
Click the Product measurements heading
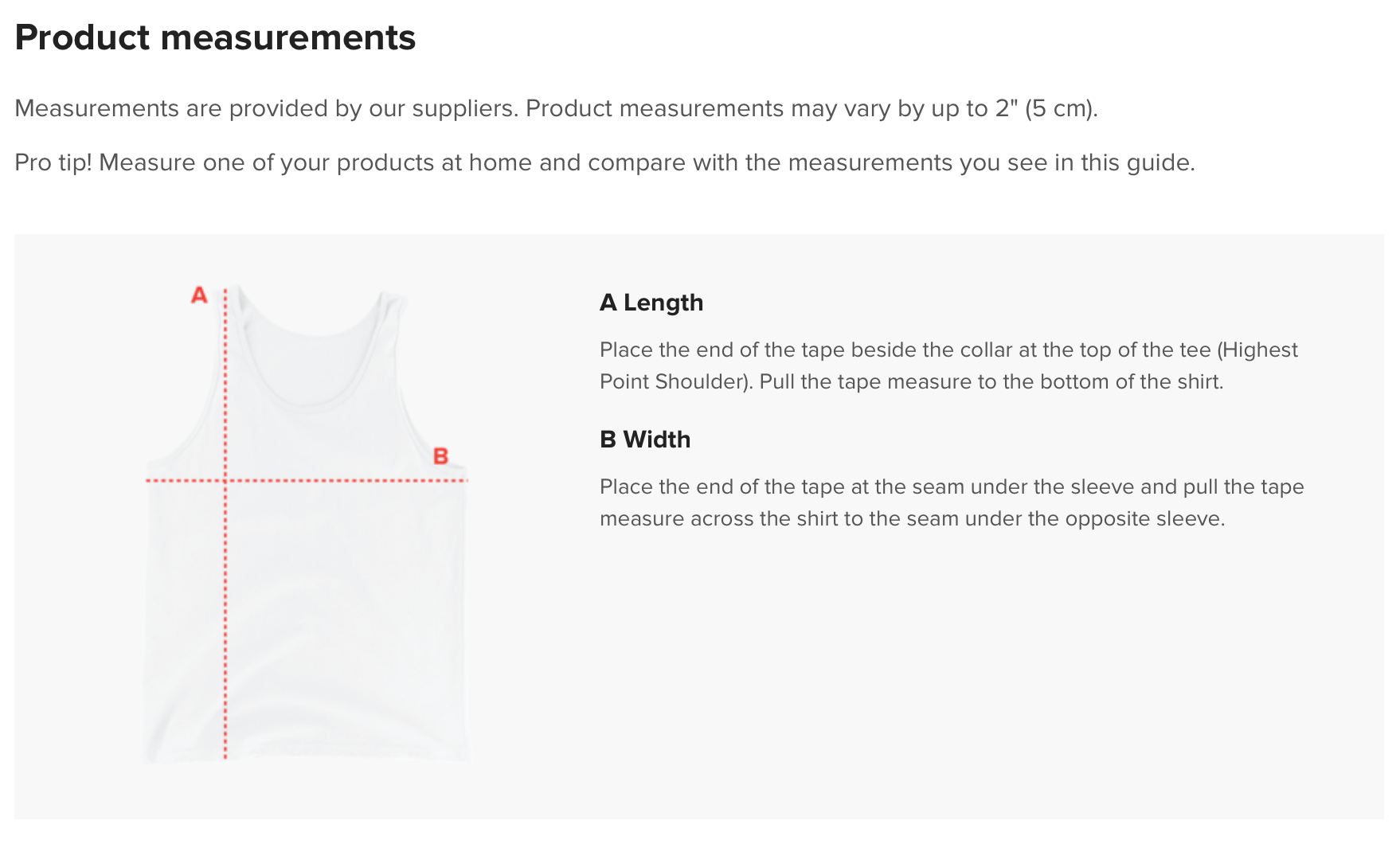tap(215, 37)
